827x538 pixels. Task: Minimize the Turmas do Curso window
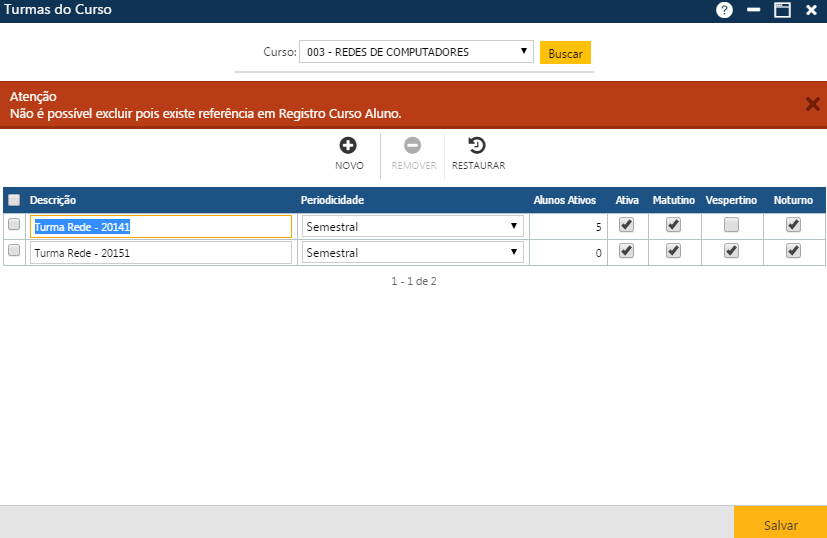click(x=754, y=10)
